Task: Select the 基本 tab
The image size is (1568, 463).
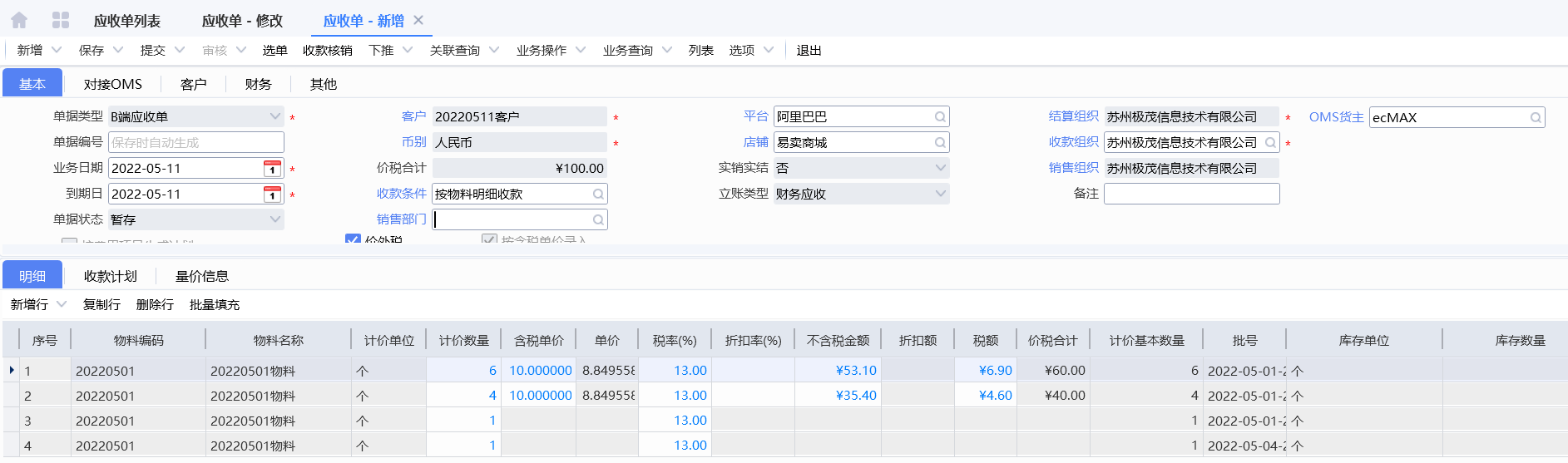Action: tap(32, 83)
